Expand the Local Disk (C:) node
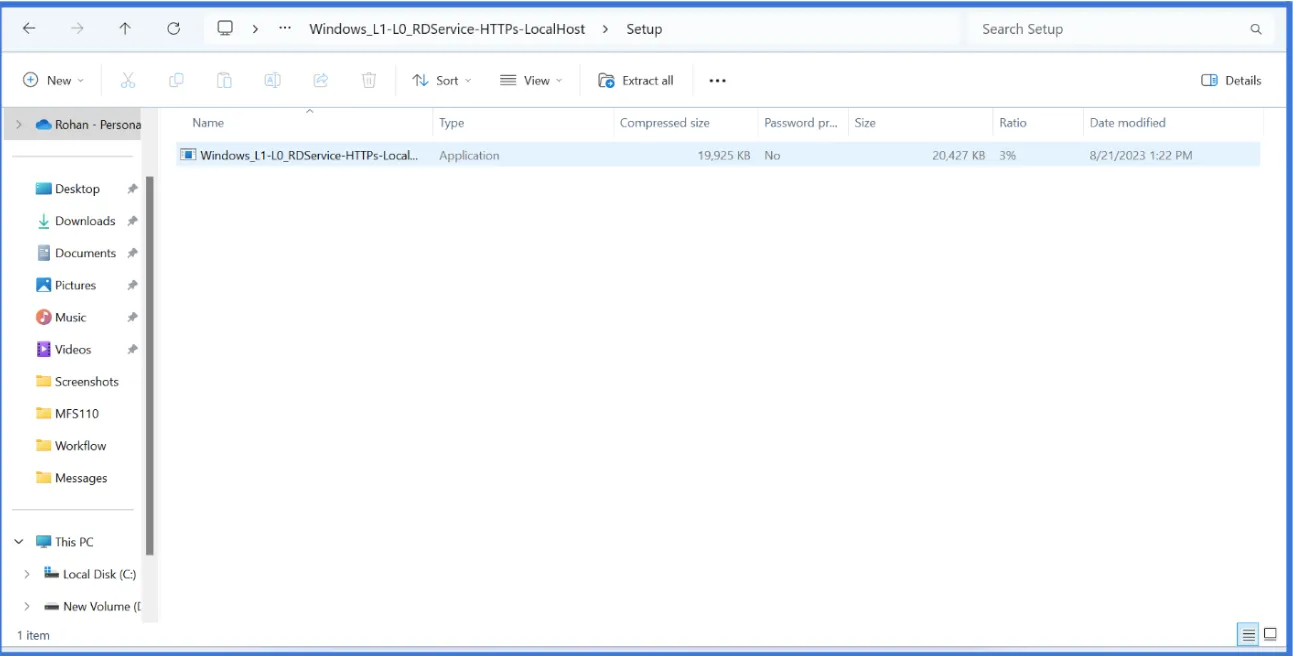Image resolution: width=1293 pixels, height=656 pixels. click(27, 574)
